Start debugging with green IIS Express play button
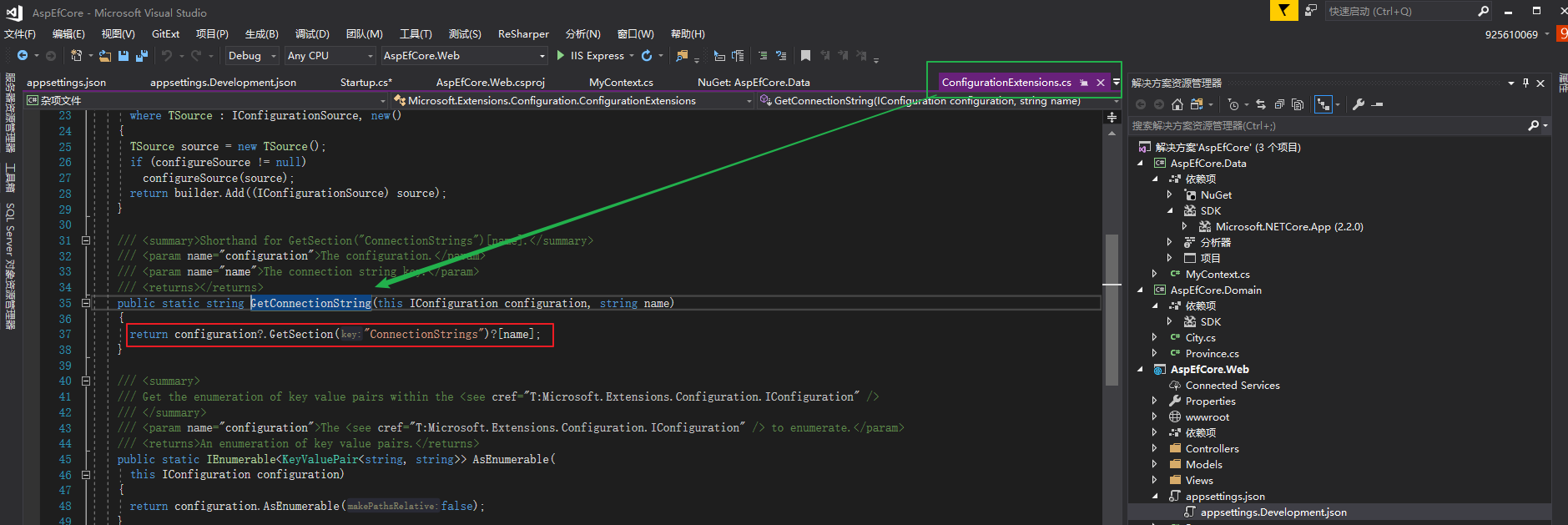This screenshot has width=1568, height=525. 561,56
